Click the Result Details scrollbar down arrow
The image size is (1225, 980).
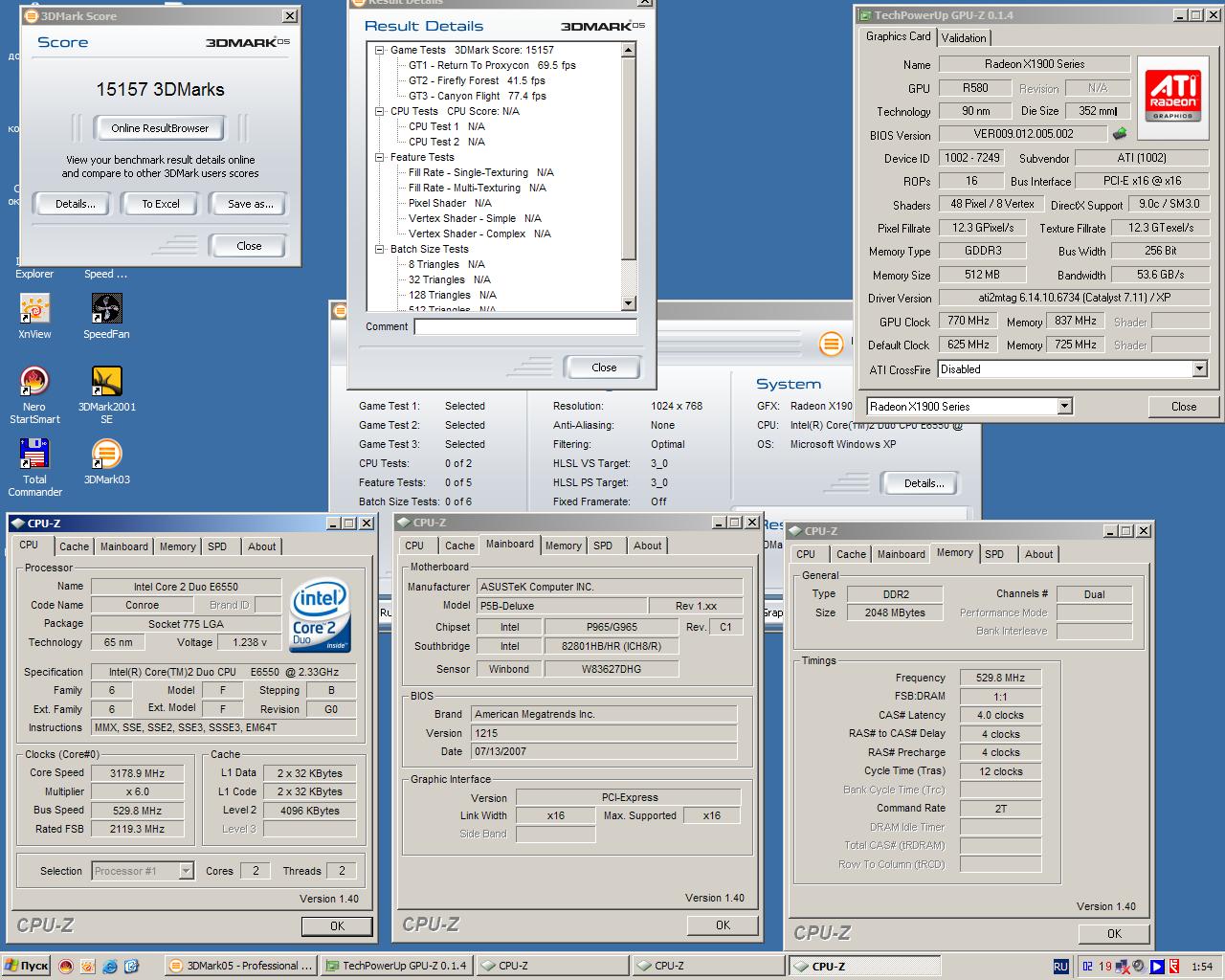pyautogui.click(x=629, y=303)
